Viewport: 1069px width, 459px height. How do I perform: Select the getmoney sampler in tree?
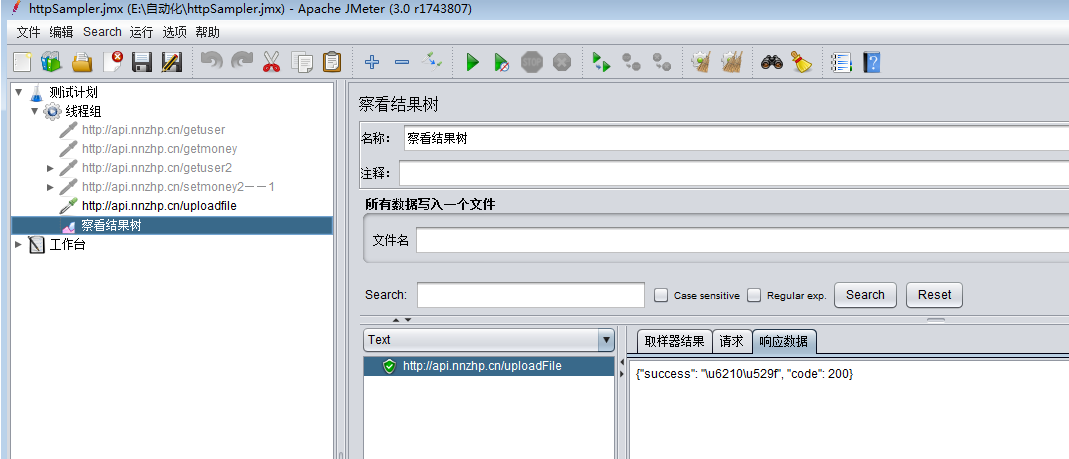pyautogui.click(x=160, y=149)
